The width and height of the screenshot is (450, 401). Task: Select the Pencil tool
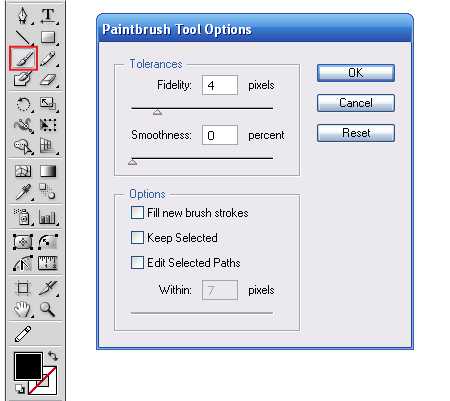[x=48, y=59]
